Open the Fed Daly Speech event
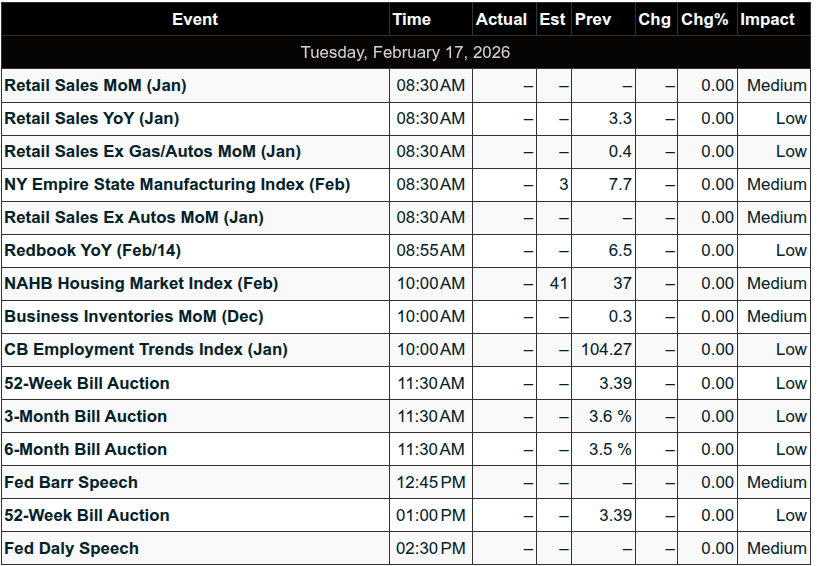Viewport: 817px width, 566px height. click(72, 548)
